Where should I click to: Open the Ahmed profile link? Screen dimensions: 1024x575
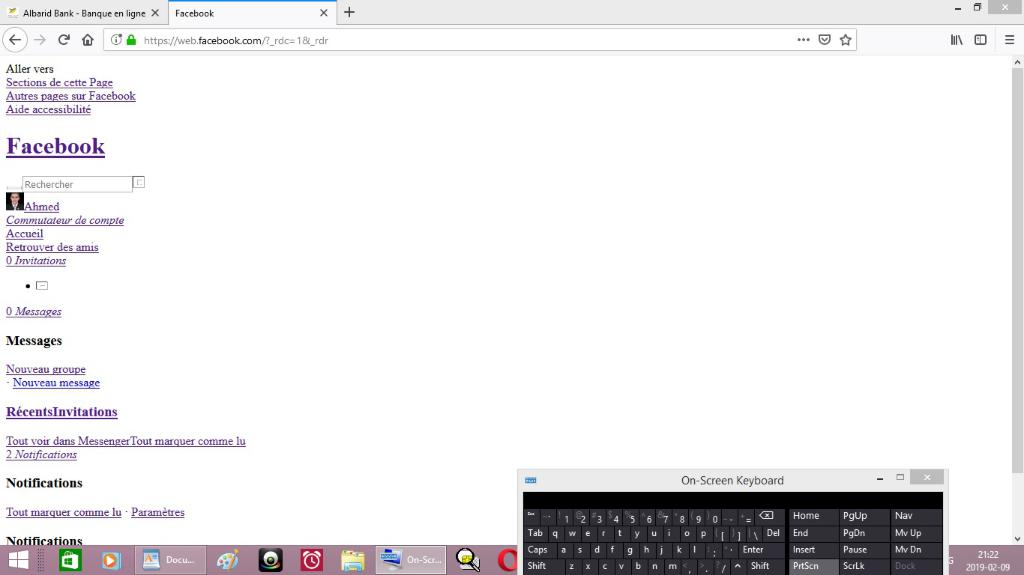click(x=42, y=206)
